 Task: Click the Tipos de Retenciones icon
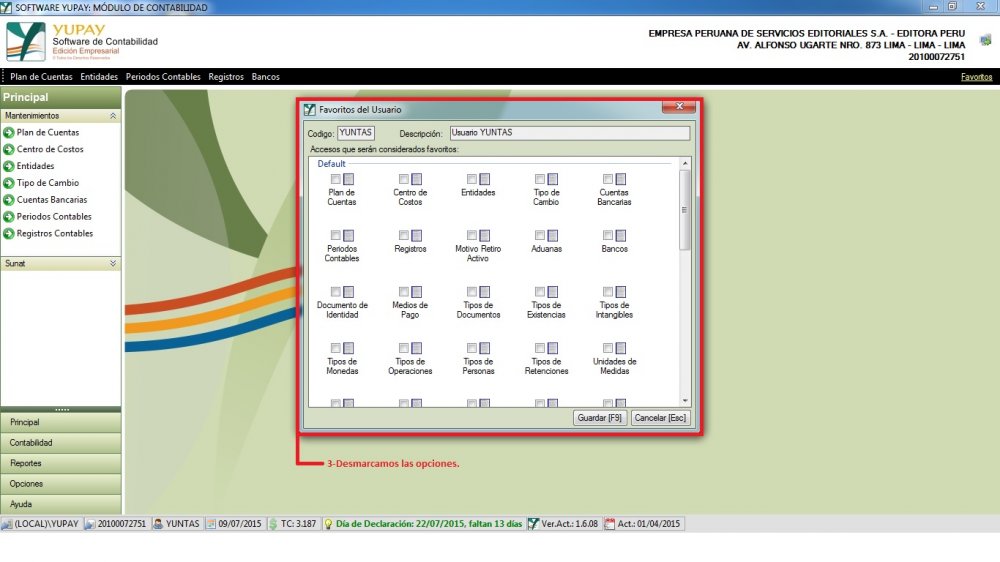[553, 348]
